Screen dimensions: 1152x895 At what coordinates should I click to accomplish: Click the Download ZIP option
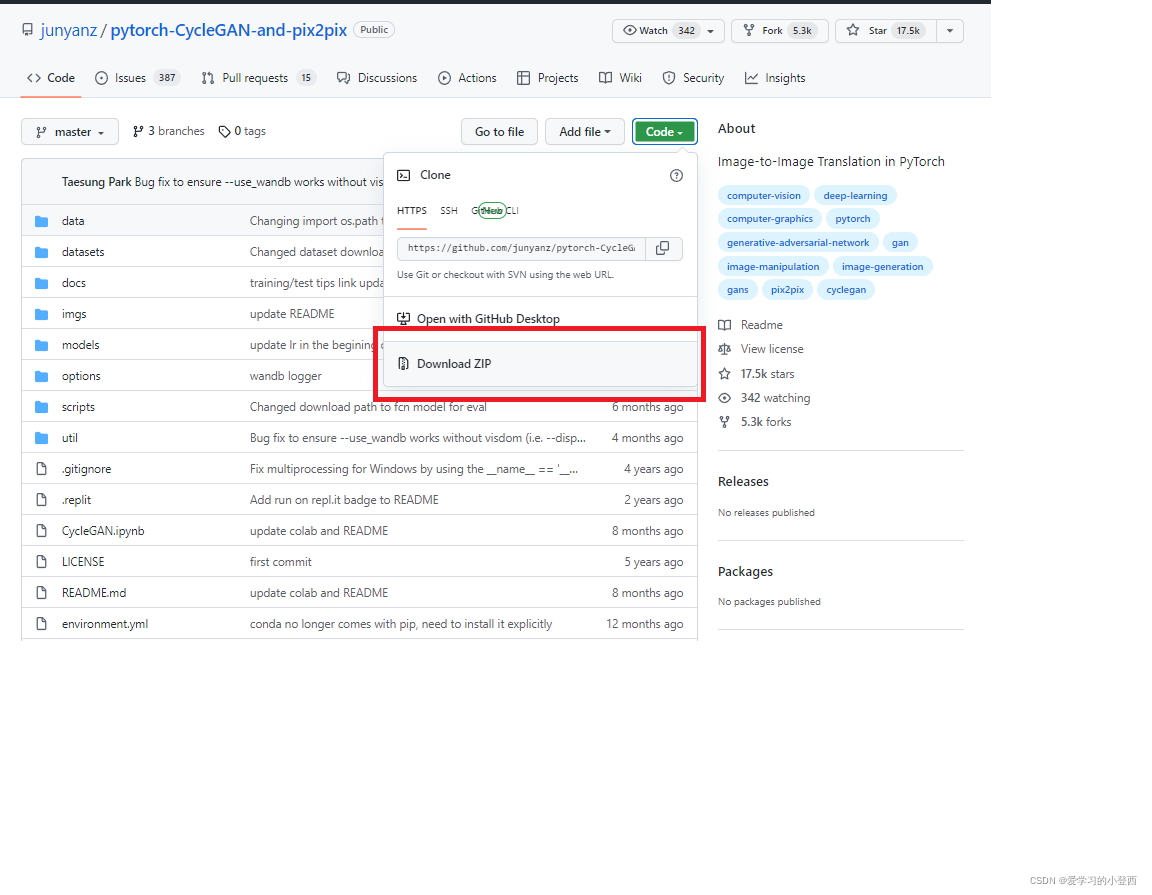tap(541, 364)
